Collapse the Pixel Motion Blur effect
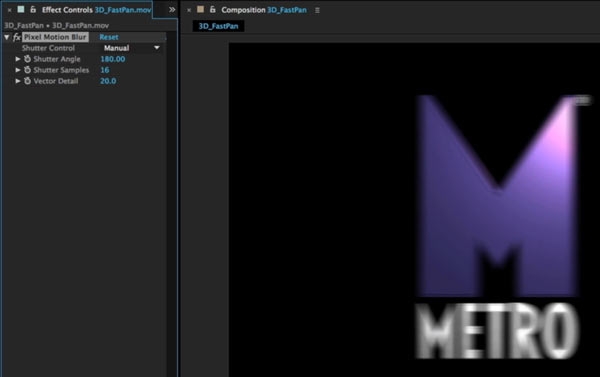 tap(7, 37)
